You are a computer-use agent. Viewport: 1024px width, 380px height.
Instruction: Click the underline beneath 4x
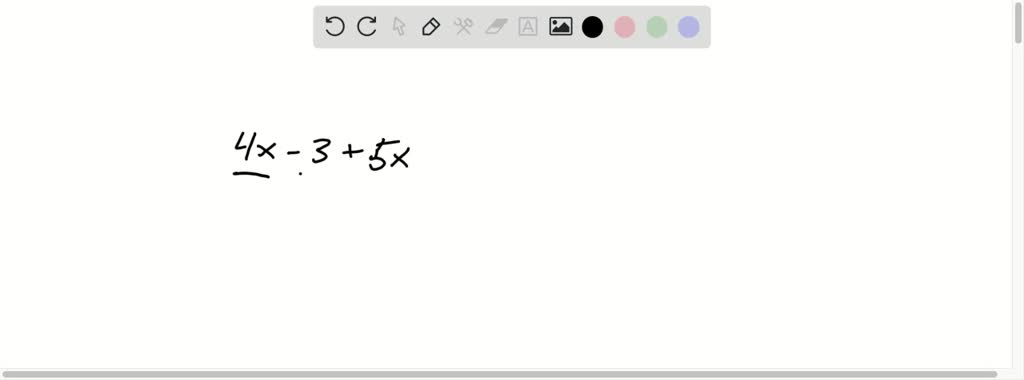coord(251,174)
